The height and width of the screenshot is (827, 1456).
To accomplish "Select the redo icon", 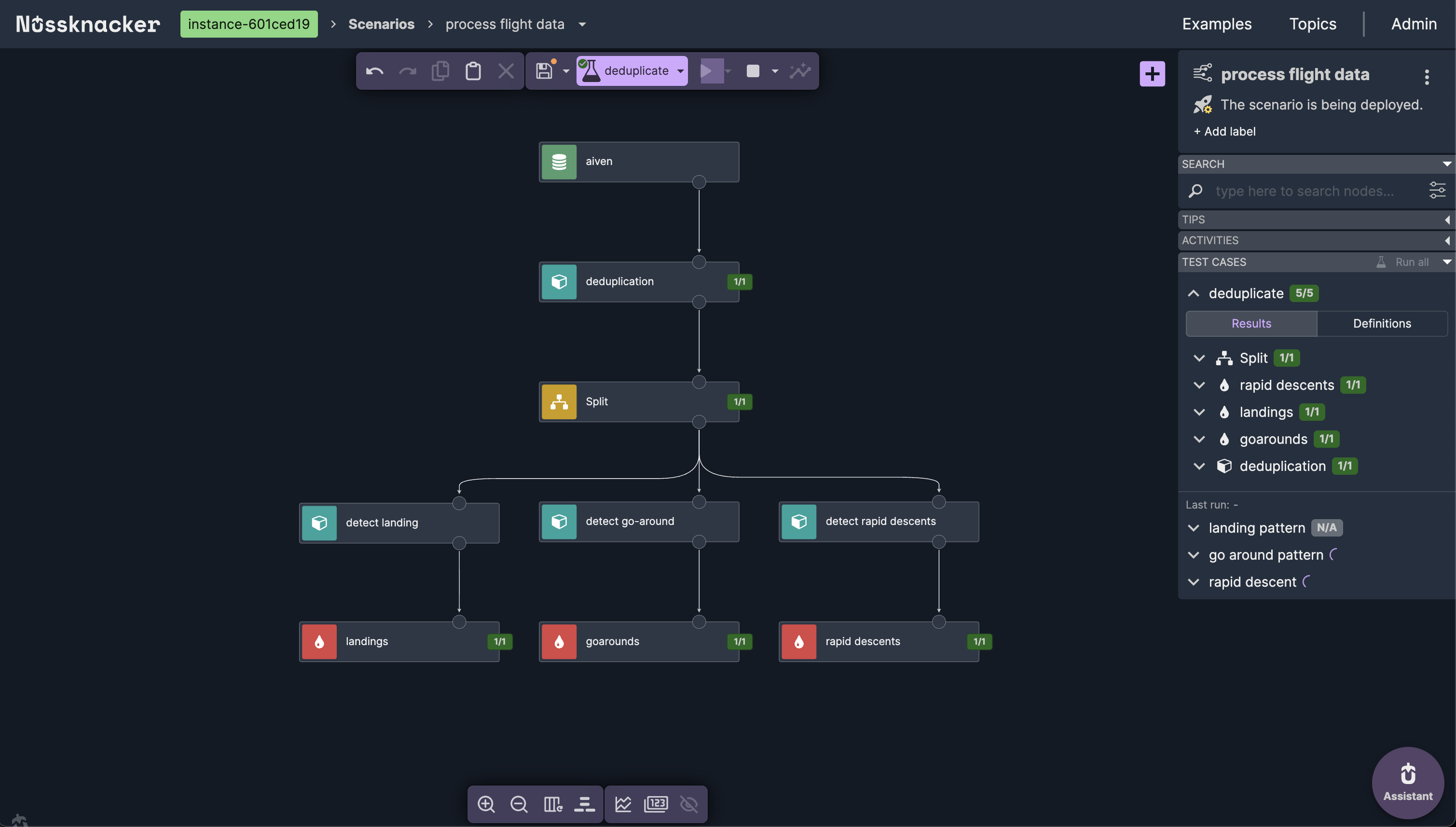I will pos(408,70).
